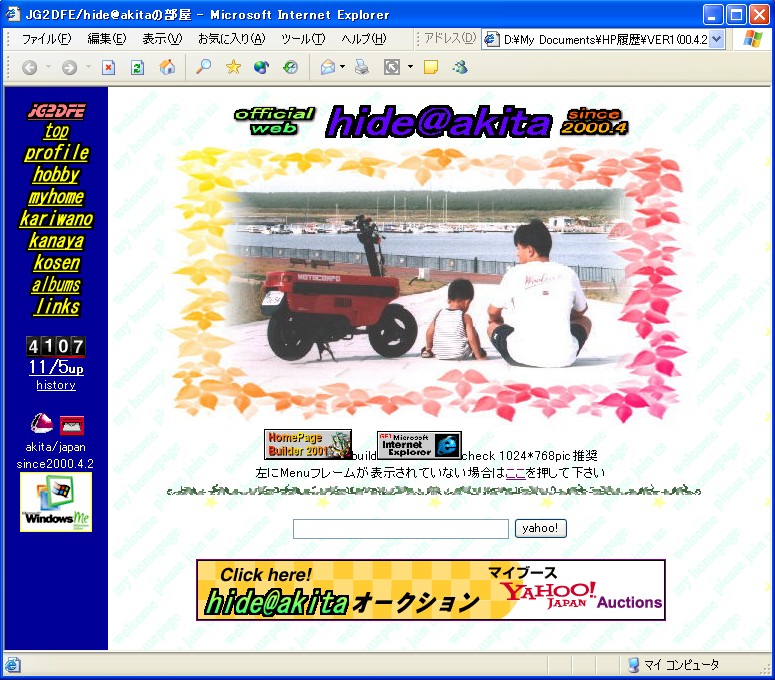Viewport: 775px width, 680px height.
Task: Open the Search magnifier in the toolbar
Action: tap(204, 67)
